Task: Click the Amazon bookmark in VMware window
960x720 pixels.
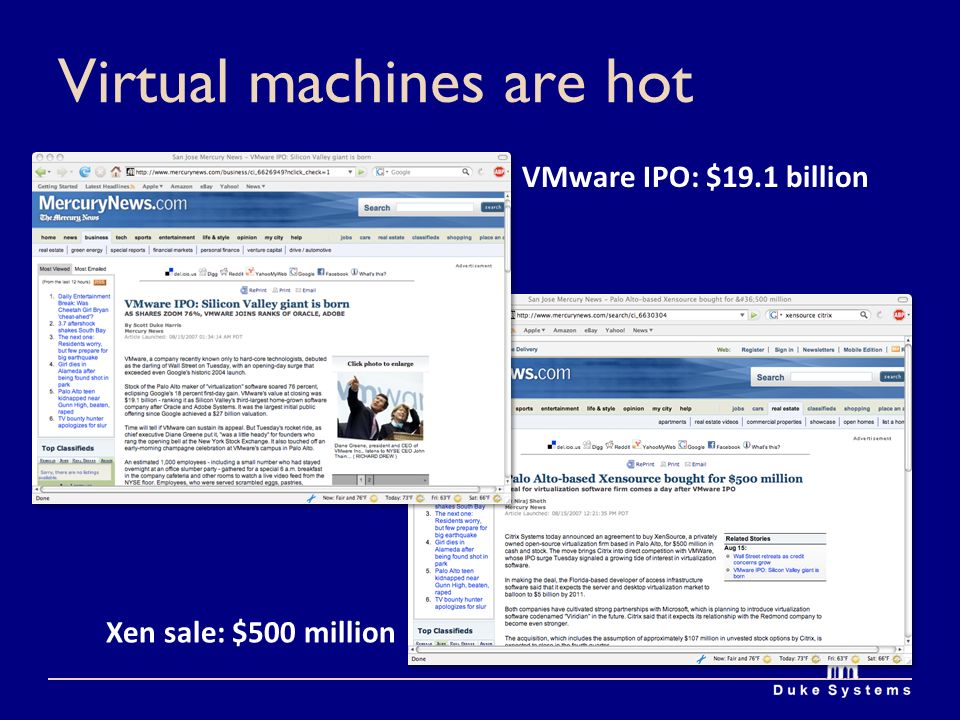Action: (181, 186)
